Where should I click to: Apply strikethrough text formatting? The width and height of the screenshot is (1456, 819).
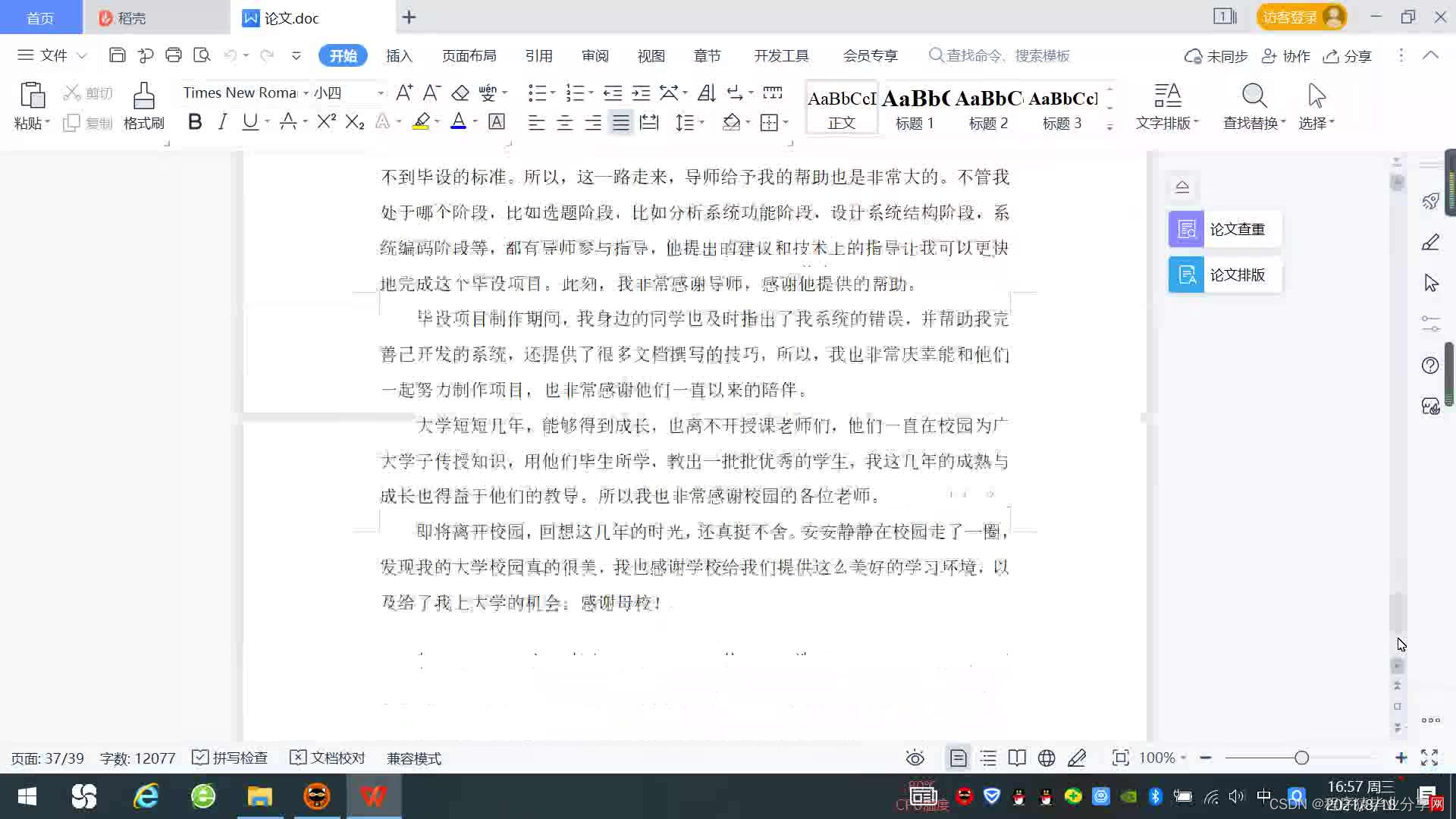[x=287, y=122]
